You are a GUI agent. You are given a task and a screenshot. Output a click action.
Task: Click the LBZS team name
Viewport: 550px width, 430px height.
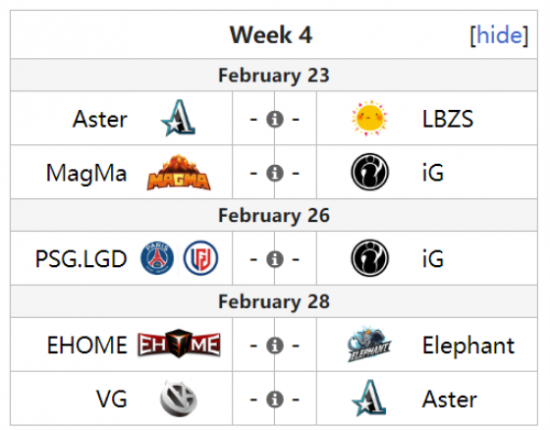pyautogui.click(x=448, y=119)
